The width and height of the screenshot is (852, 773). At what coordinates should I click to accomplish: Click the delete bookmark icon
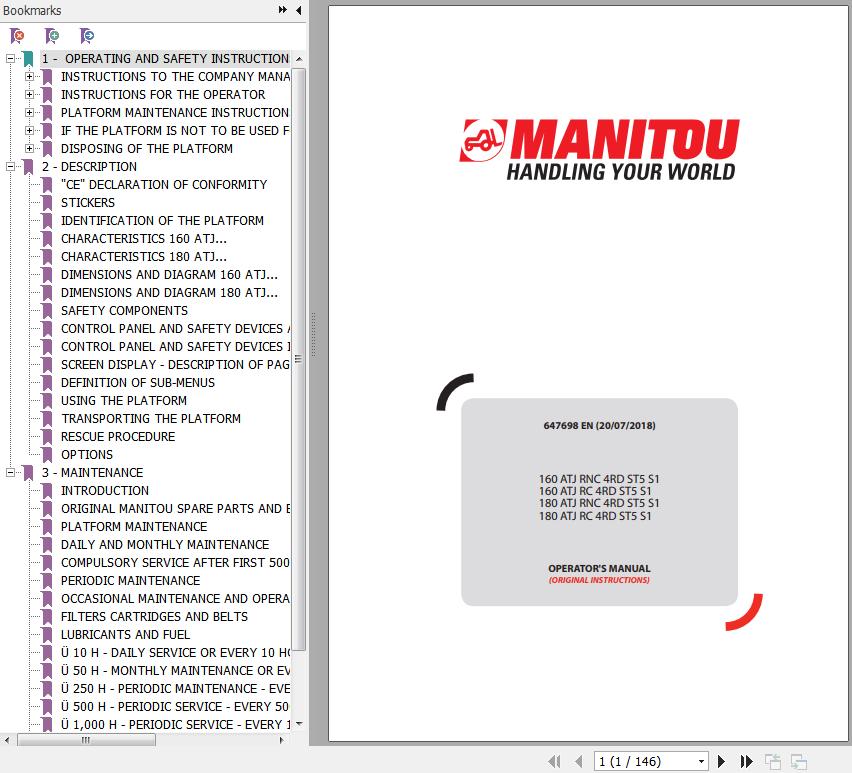pos(17,36)
